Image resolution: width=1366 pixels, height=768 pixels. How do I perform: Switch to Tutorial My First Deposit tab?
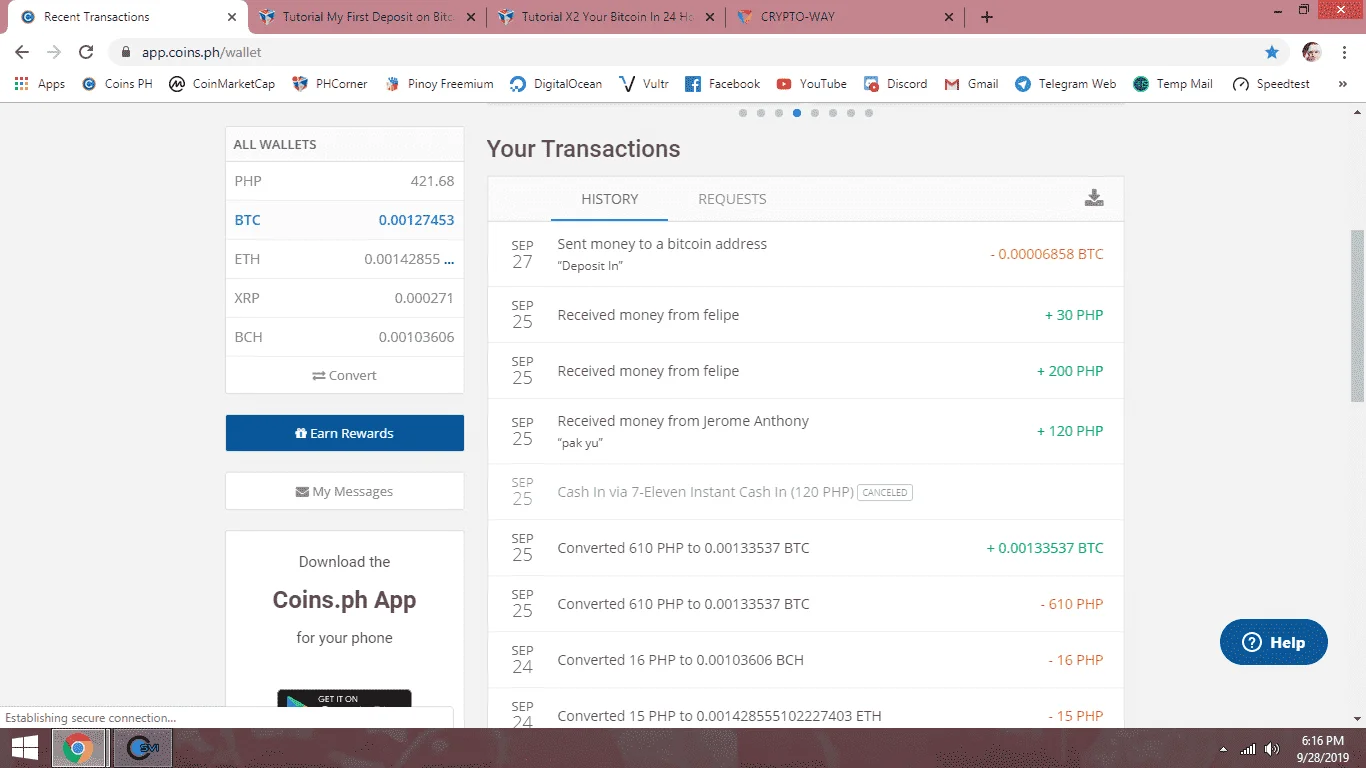[367, 17]
